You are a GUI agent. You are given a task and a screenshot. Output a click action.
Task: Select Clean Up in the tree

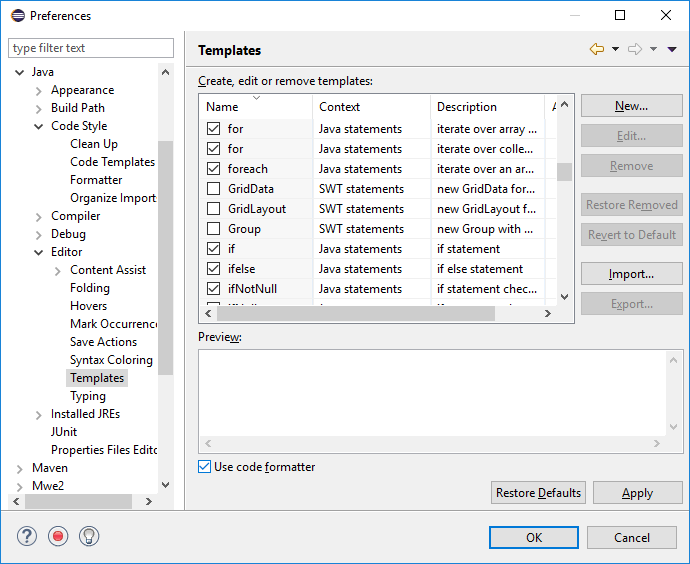click(94, 144)
